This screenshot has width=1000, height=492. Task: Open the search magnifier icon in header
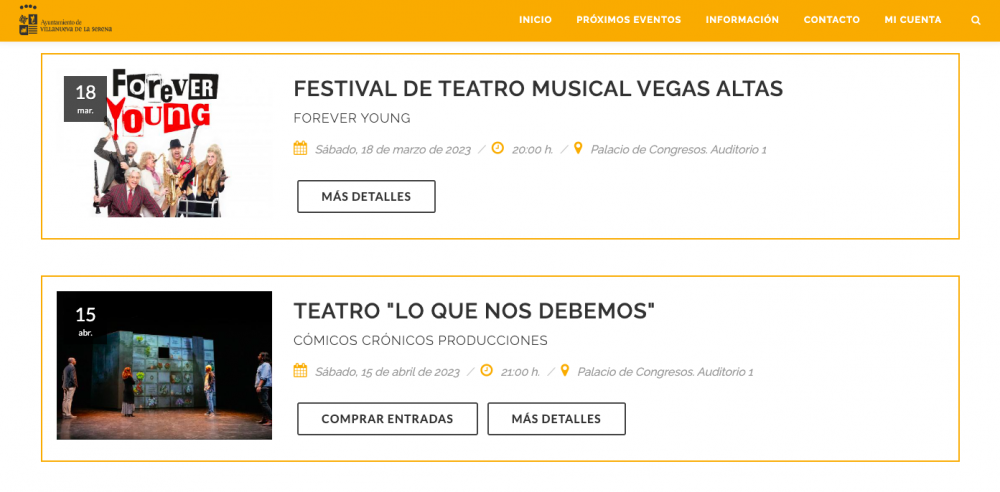[x=975, y=20]
